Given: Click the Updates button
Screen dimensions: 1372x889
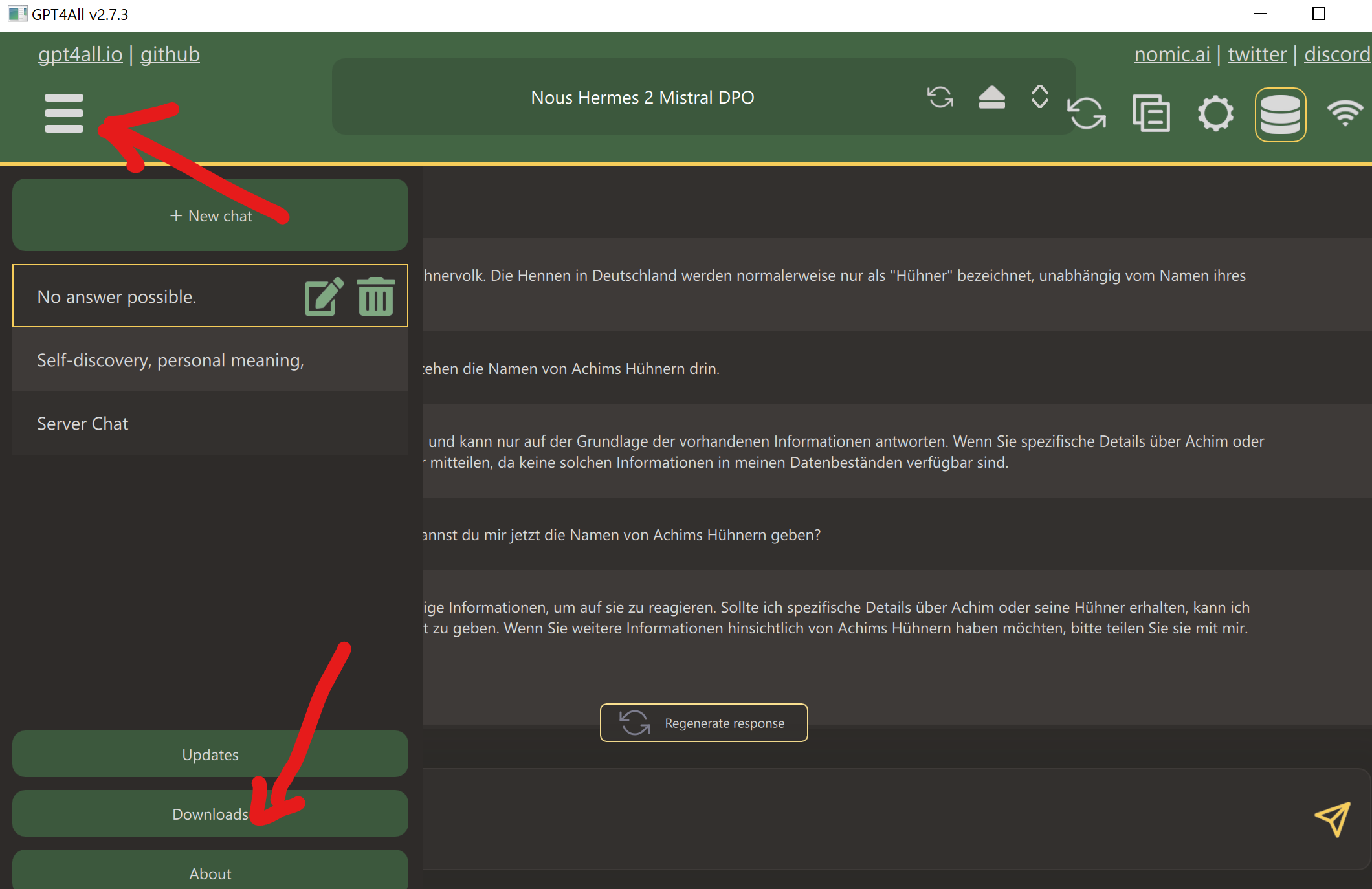Looking at the screenshot, I should pos(210,754).
